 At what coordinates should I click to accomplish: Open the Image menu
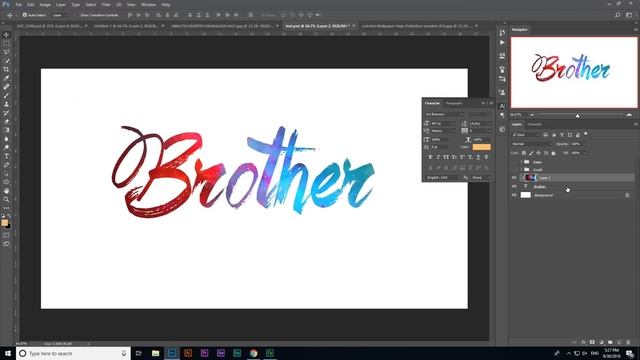click(45, 4)
